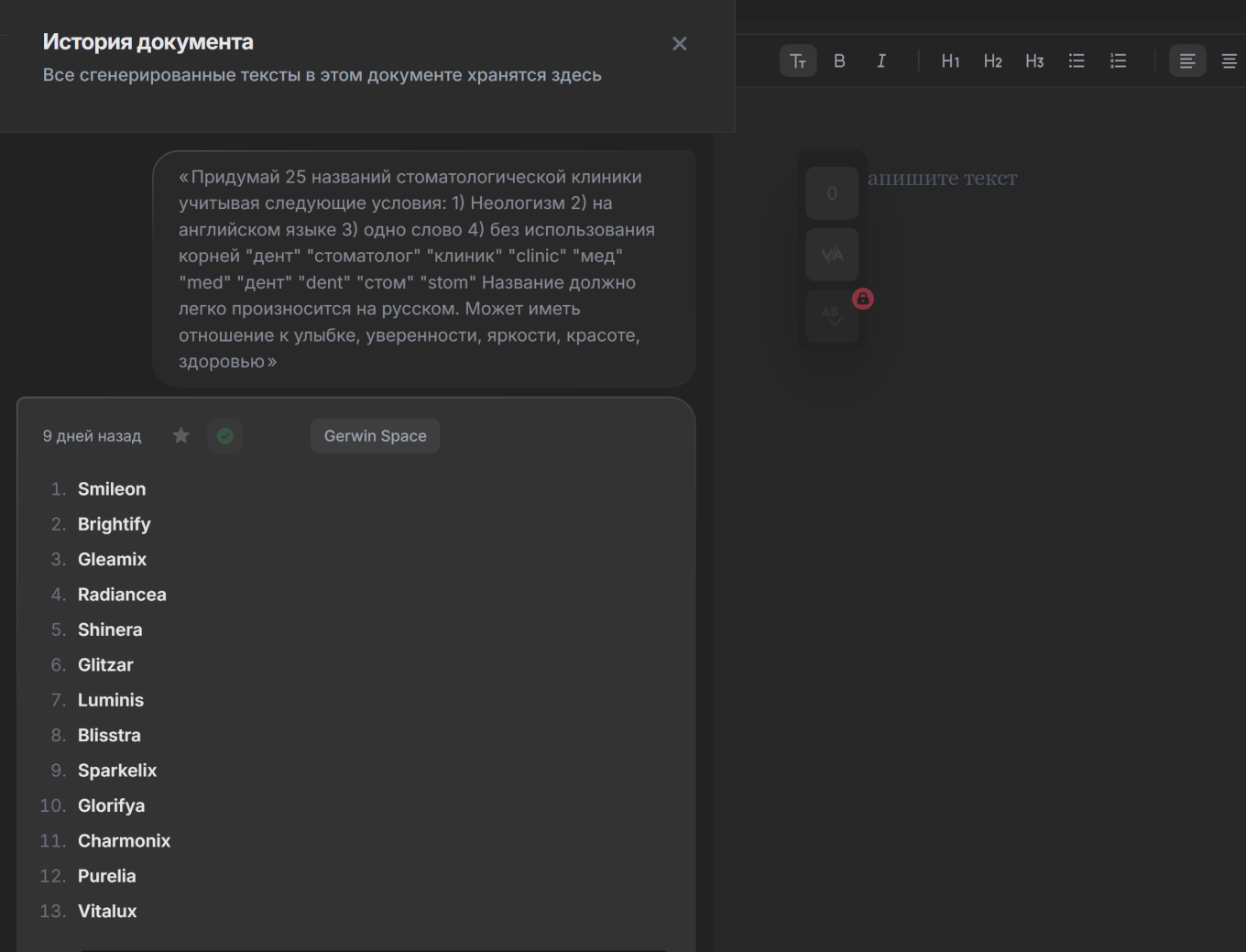This screenshot has width=1246, height=952.
Task: Open the V/A letter spacing tool
Action: (x=832, y=255)
